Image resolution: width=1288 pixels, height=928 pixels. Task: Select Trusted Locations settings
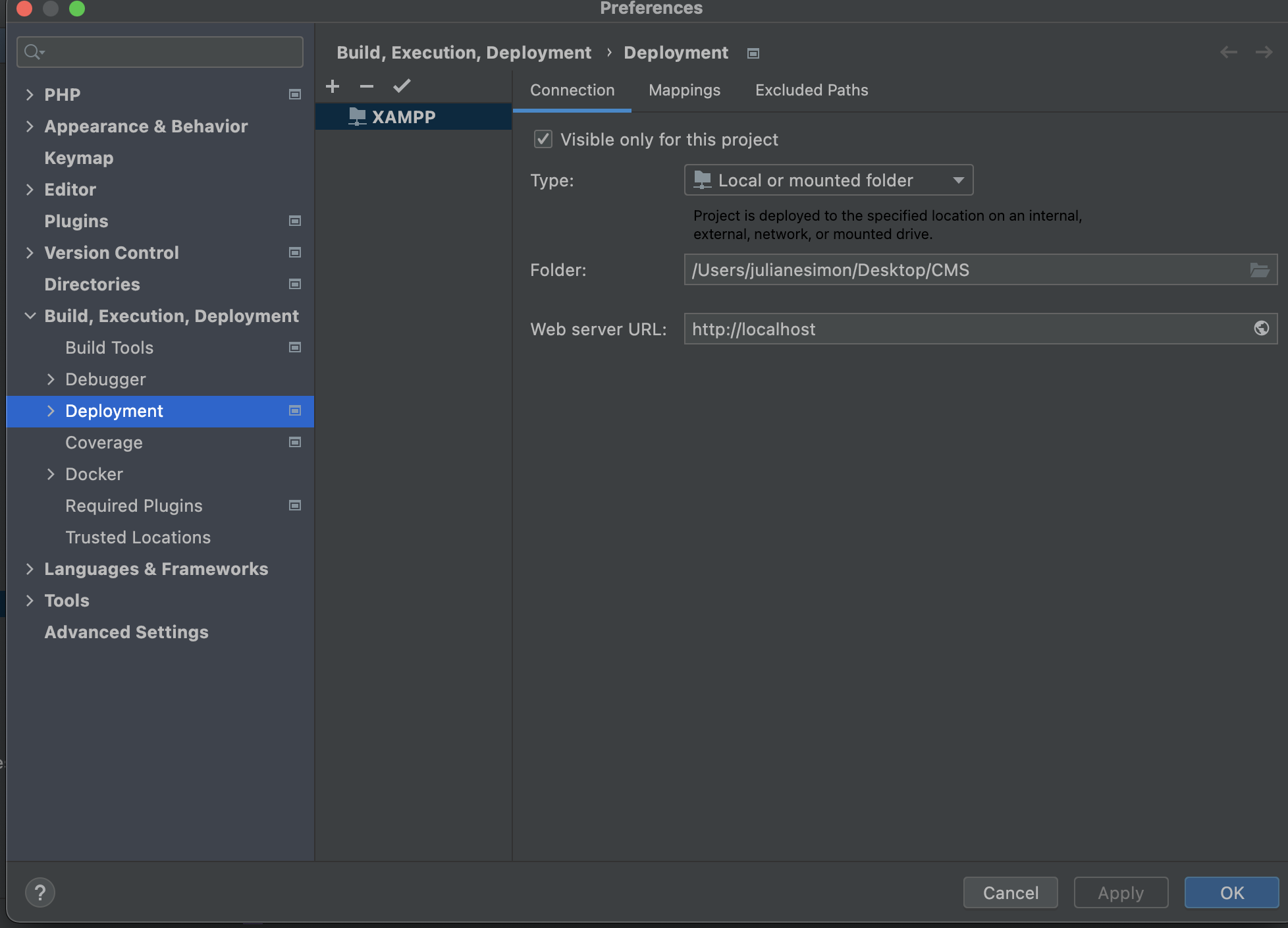click(138, 537)
